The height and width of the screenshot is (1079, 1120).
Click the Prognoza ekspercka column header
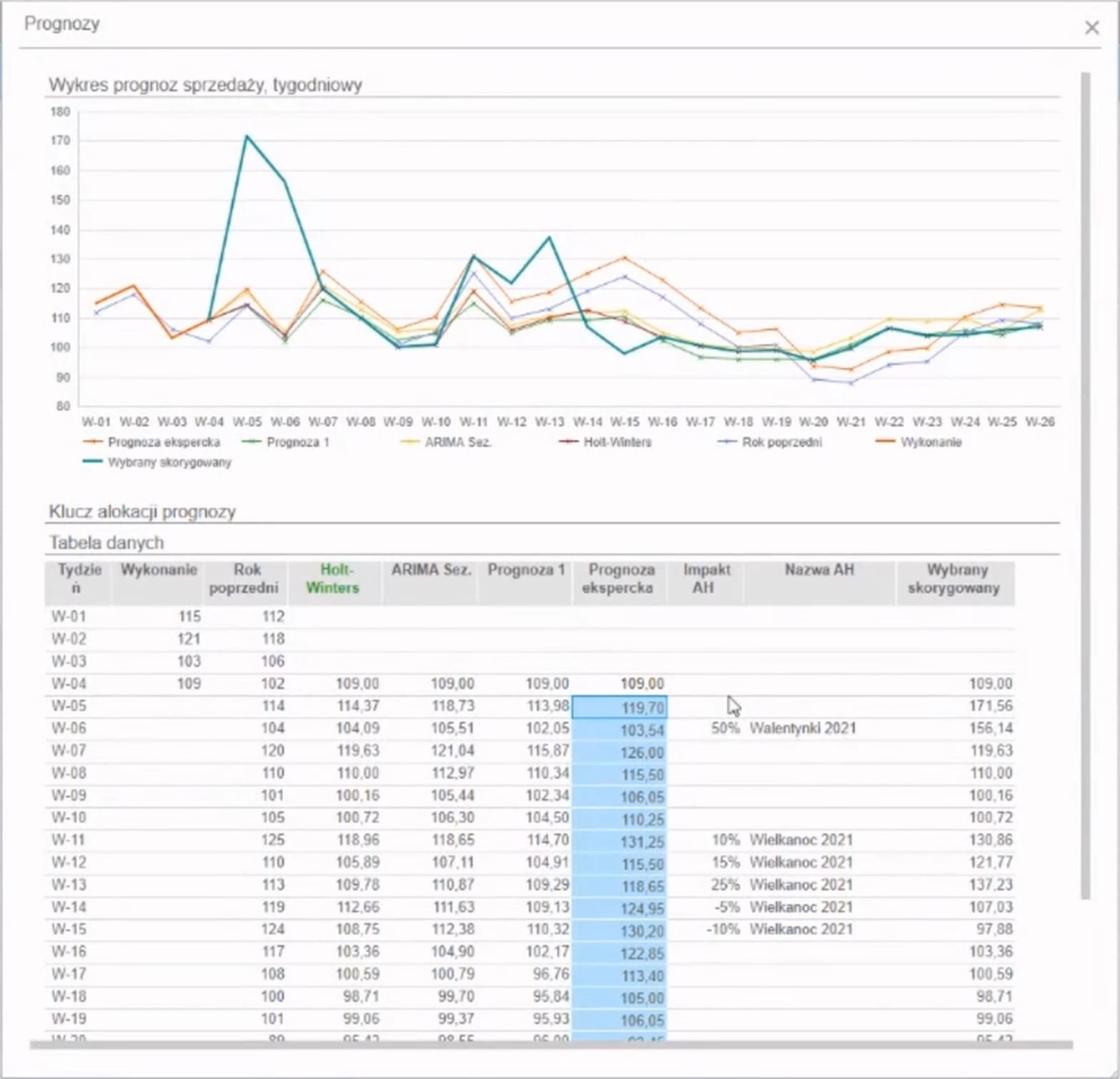pyautogui.click(x=620, y=579)
